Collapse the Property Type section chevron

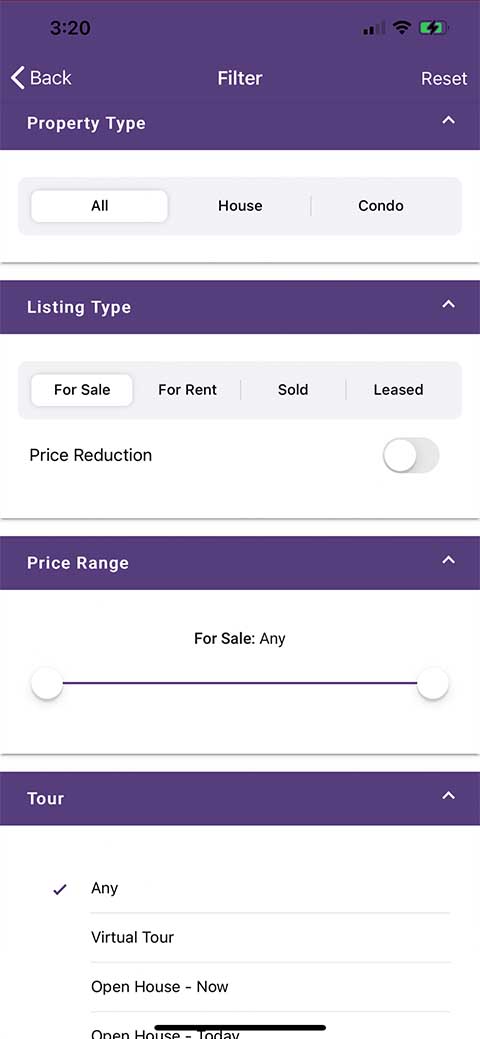pyautogui.click(x=449, y=121)
